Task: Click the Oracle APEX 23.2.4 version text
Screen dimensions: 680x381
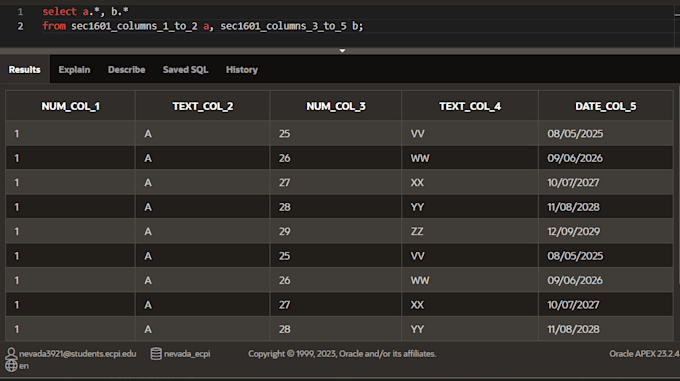Action: (644, 354)
